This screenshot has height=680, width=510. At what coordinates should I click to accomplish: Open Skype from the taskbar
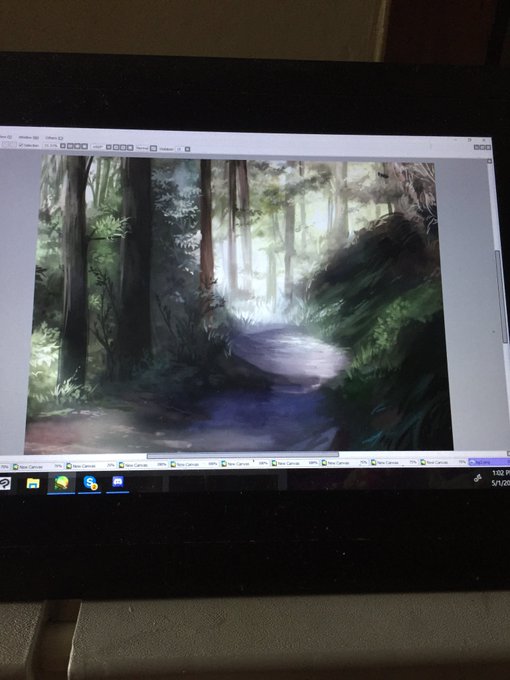[x=90, y=483]
